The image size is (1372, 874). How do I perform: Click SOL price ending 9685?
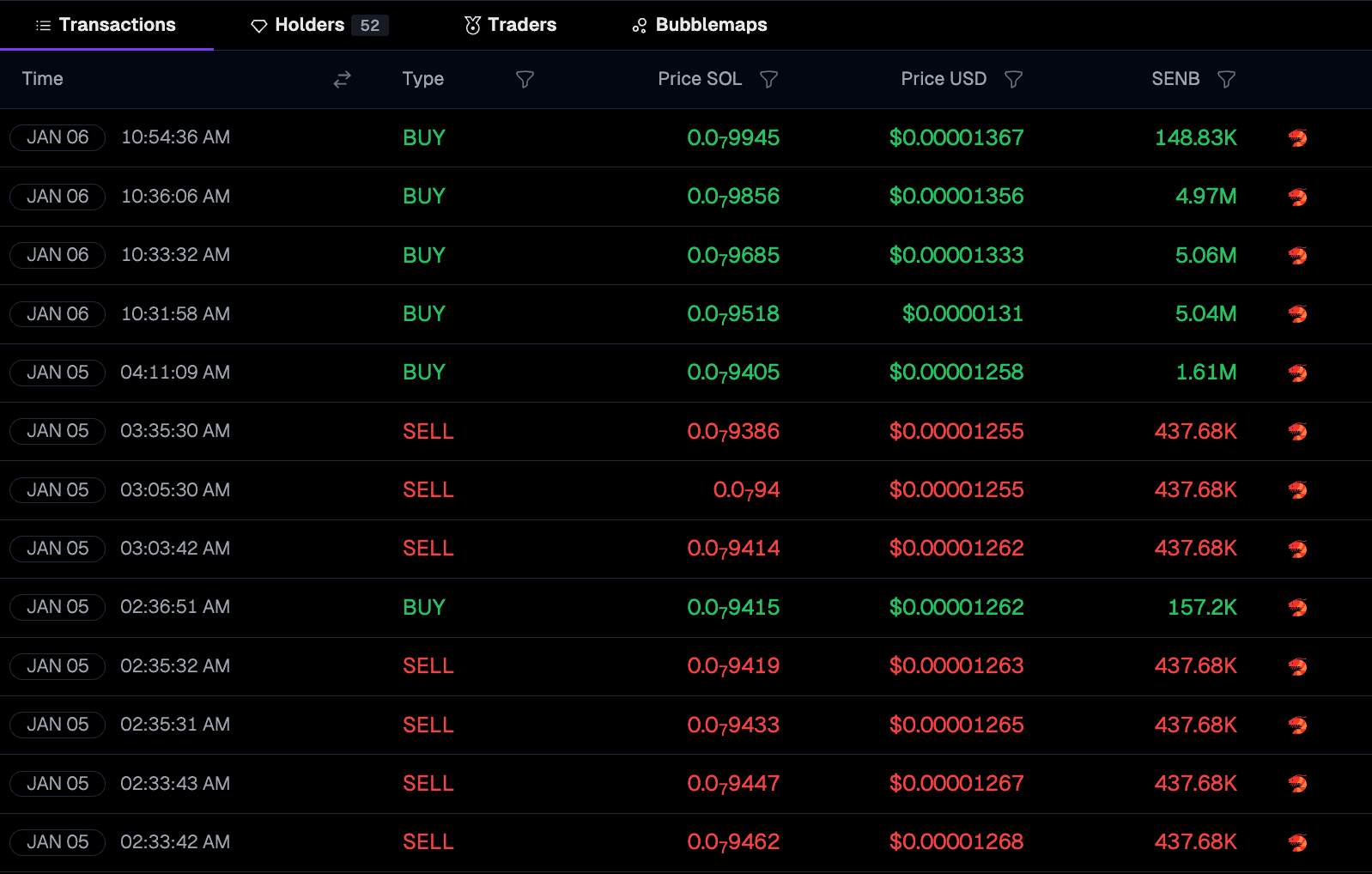click(x=733, y=256)
